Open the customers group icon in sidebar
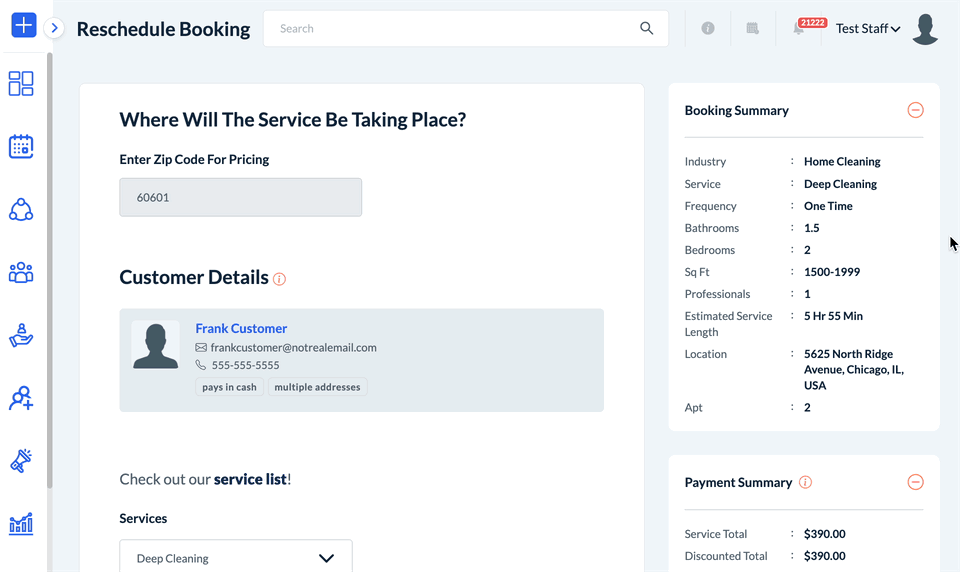 tap(21, 272)
